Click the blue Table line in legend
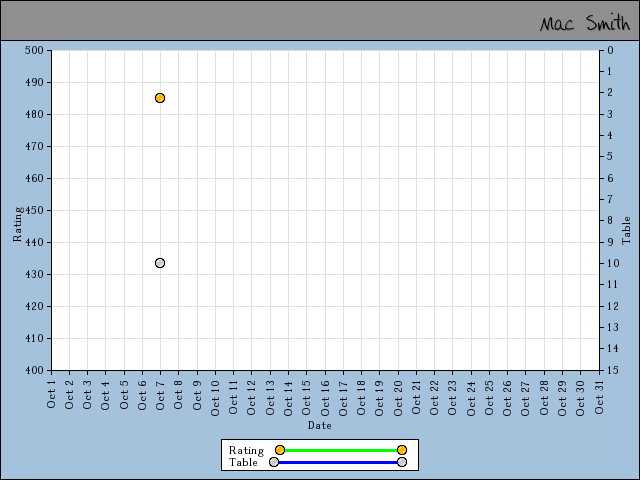 pyautogui.click(x=338, y=462)
